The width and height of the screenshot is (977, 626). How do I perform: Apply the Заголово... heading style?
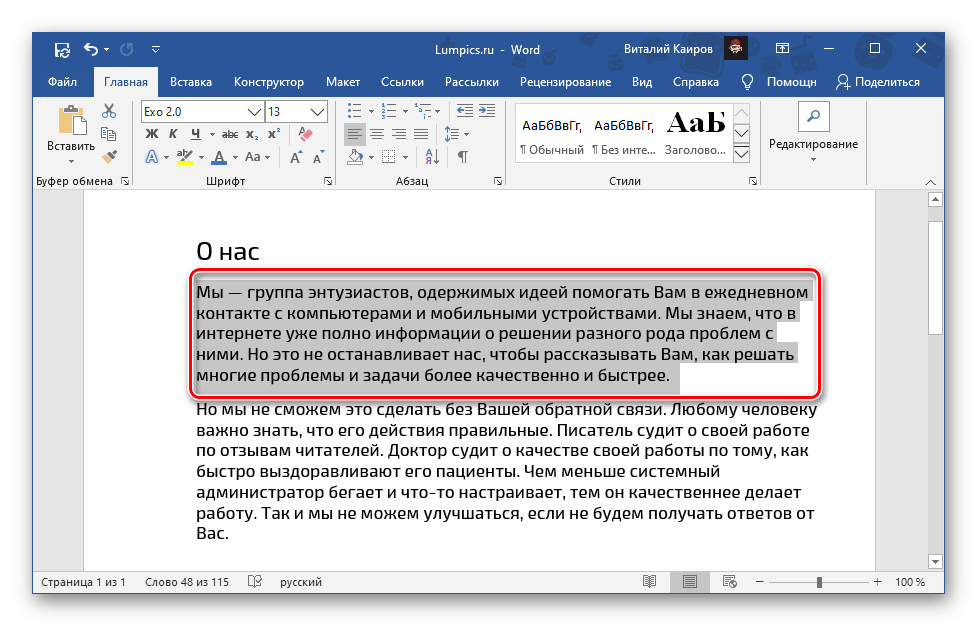pos(695,135)
